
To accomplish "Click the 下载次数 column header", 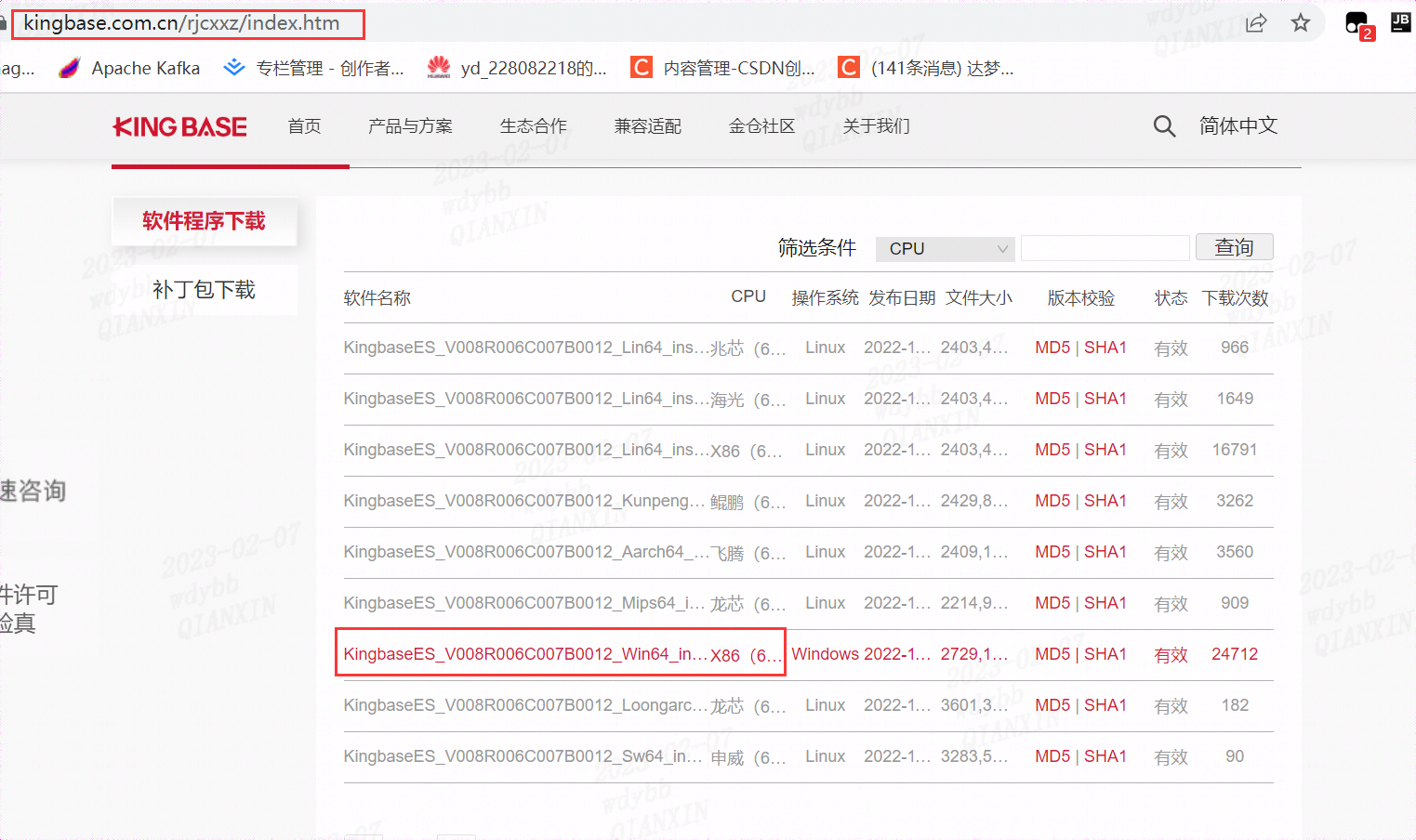I will [x=1236, y=298].
